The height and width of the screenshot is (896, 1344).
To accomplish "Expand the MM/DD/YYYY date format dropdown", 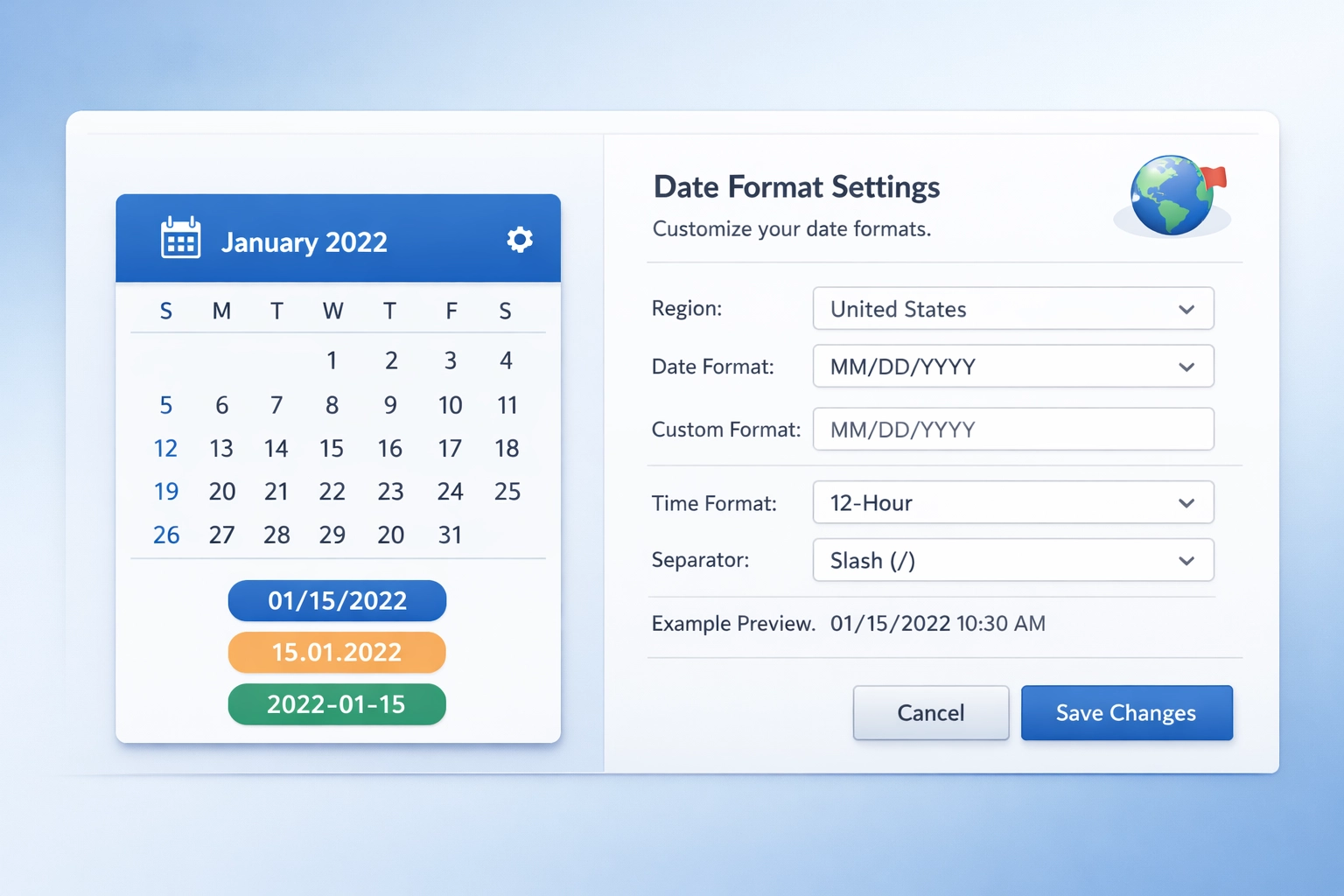I will point(1012,367).
